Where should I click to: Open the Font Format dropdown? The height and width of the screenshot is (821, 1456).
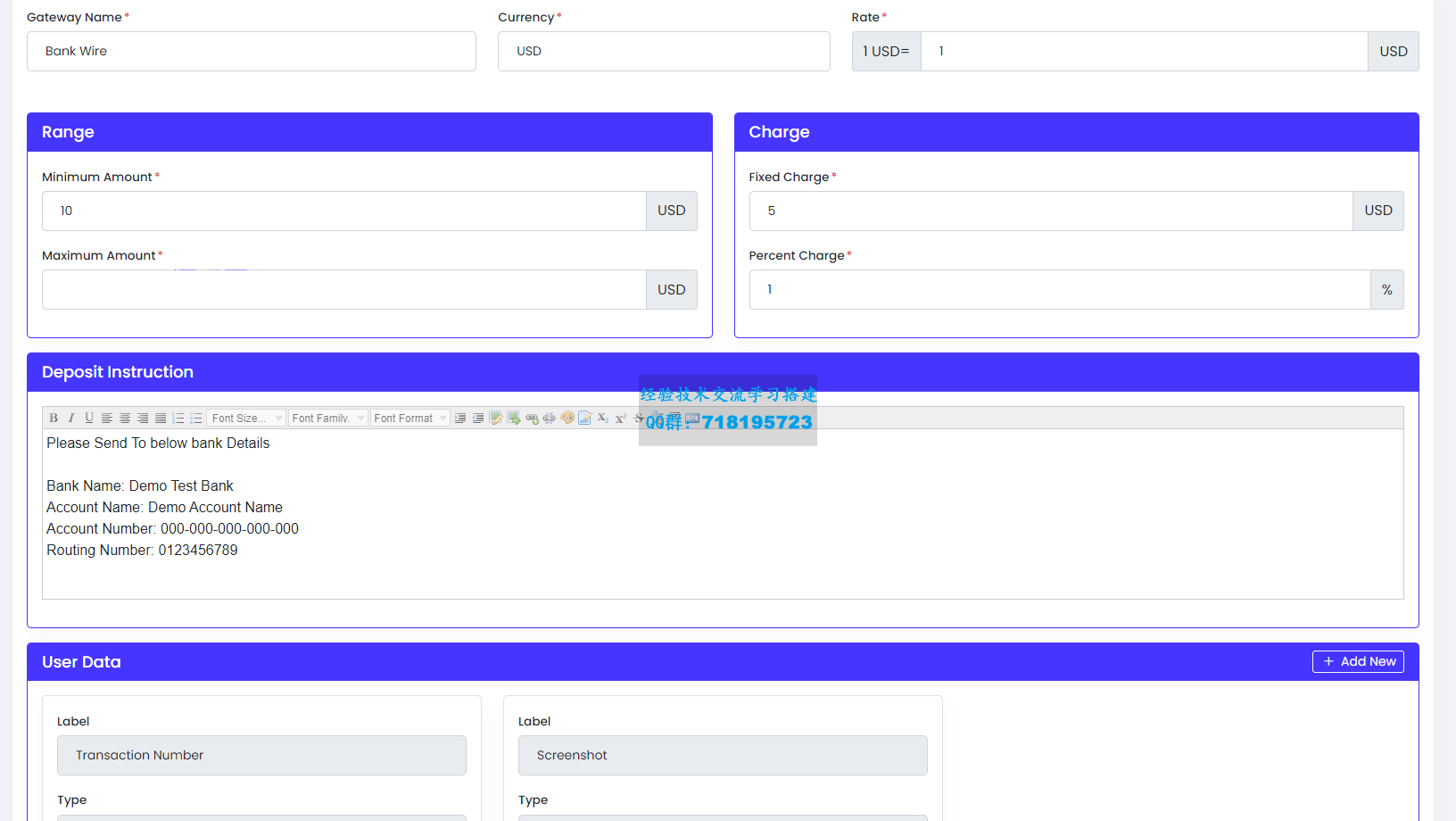(409, 418)
